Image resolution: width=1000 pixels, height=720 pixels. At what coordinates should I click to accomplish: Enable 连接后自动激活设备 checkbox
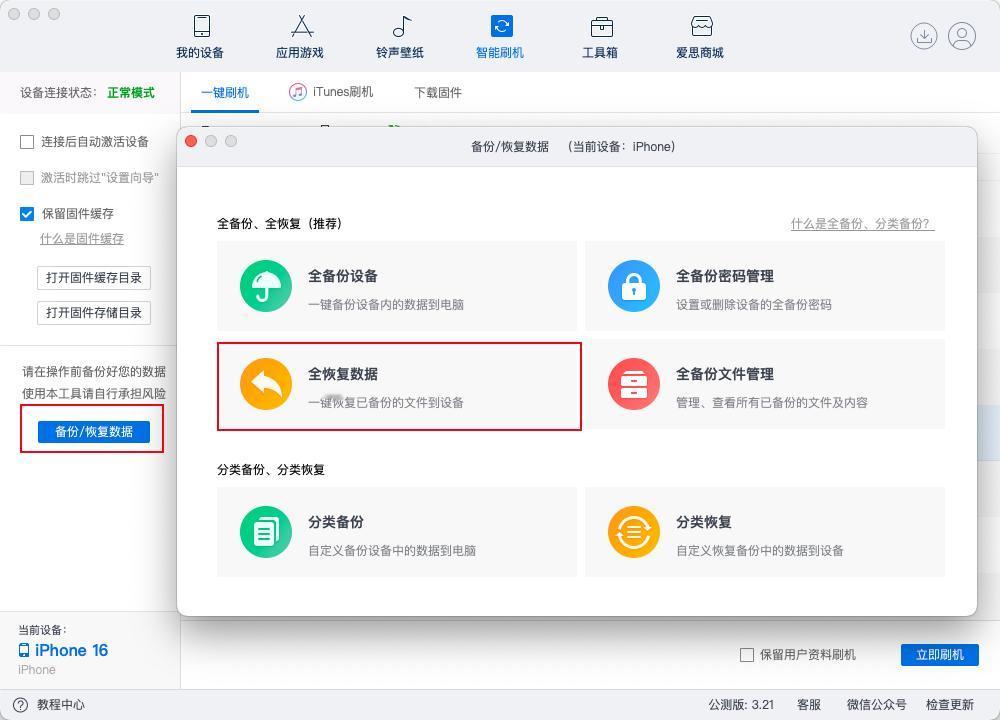(x=27, y=142)
